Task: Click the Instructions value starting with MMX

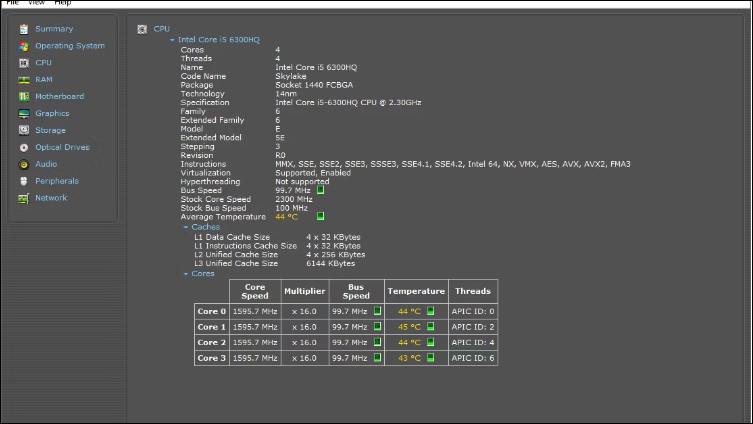Action: pos(453,164)
